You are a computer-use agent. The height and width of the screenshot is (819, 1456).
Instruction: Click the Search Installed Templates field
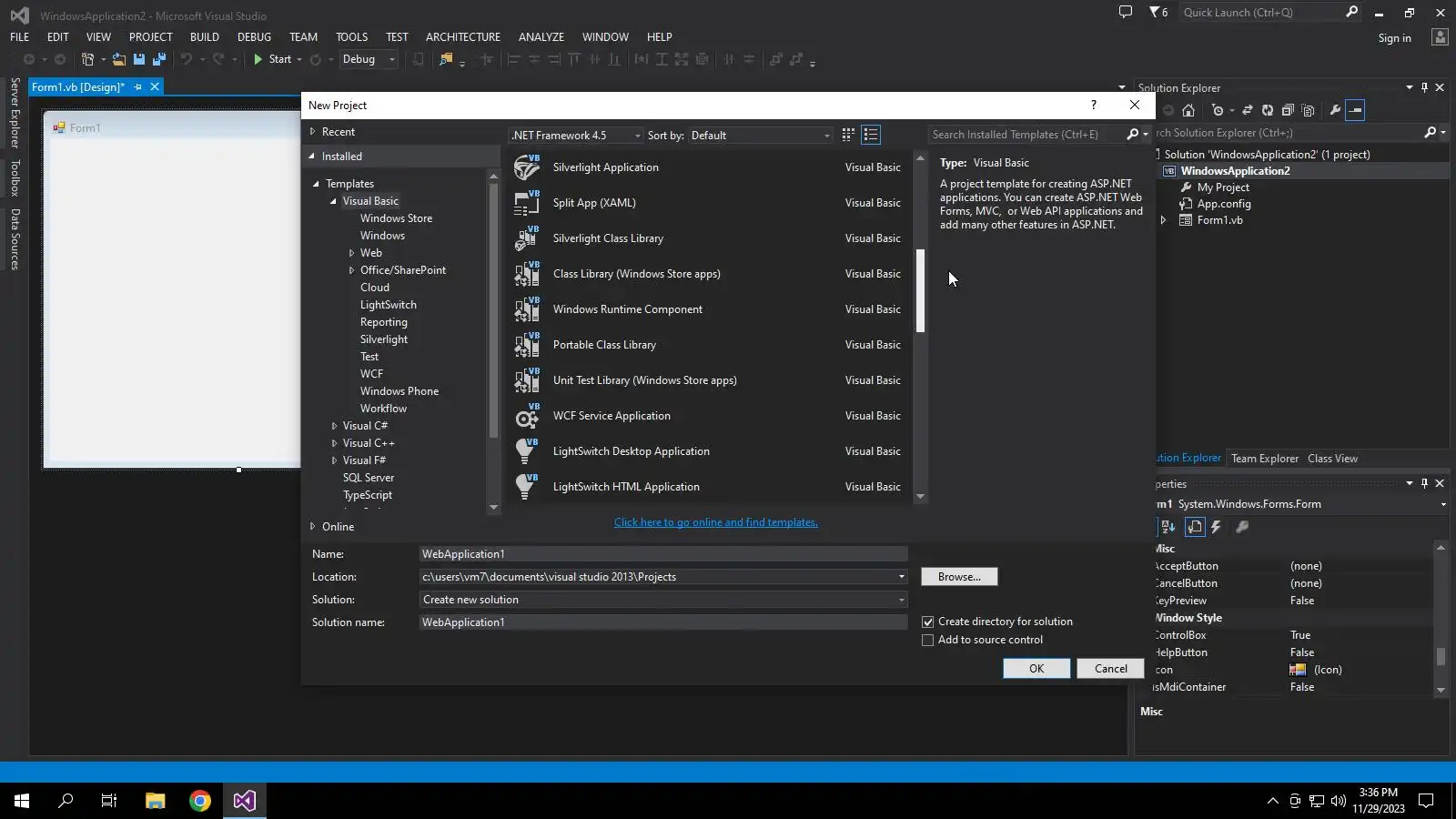pyautogui.click(x=1026, y=135)
